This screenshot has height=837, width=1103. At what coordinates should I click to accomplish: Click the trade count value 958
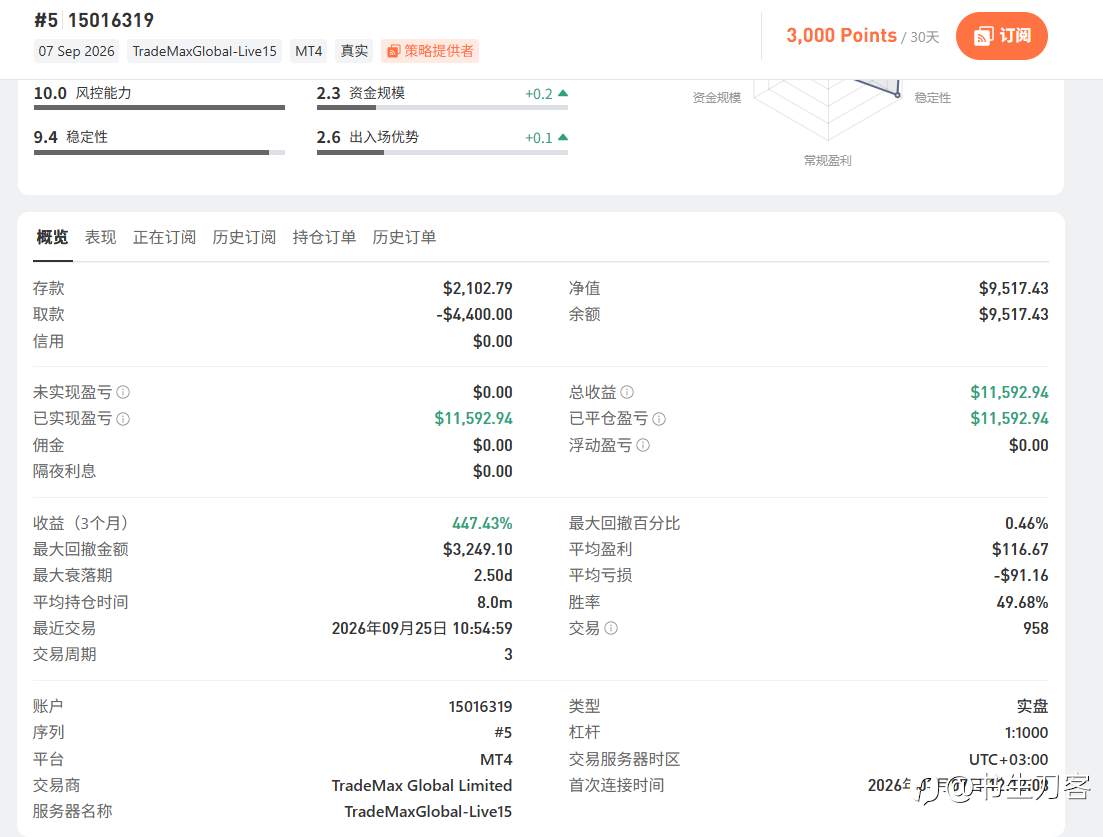click(1035, 628)
